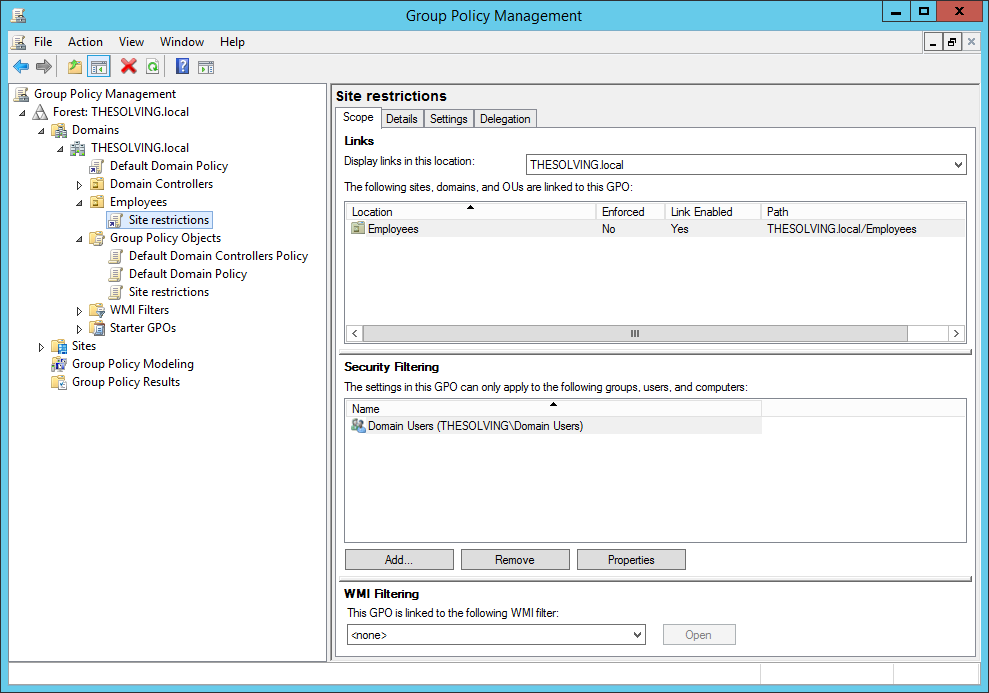Click the Links list scroll right arrow
Screen dimensions: 989x693
click(956, 333)
